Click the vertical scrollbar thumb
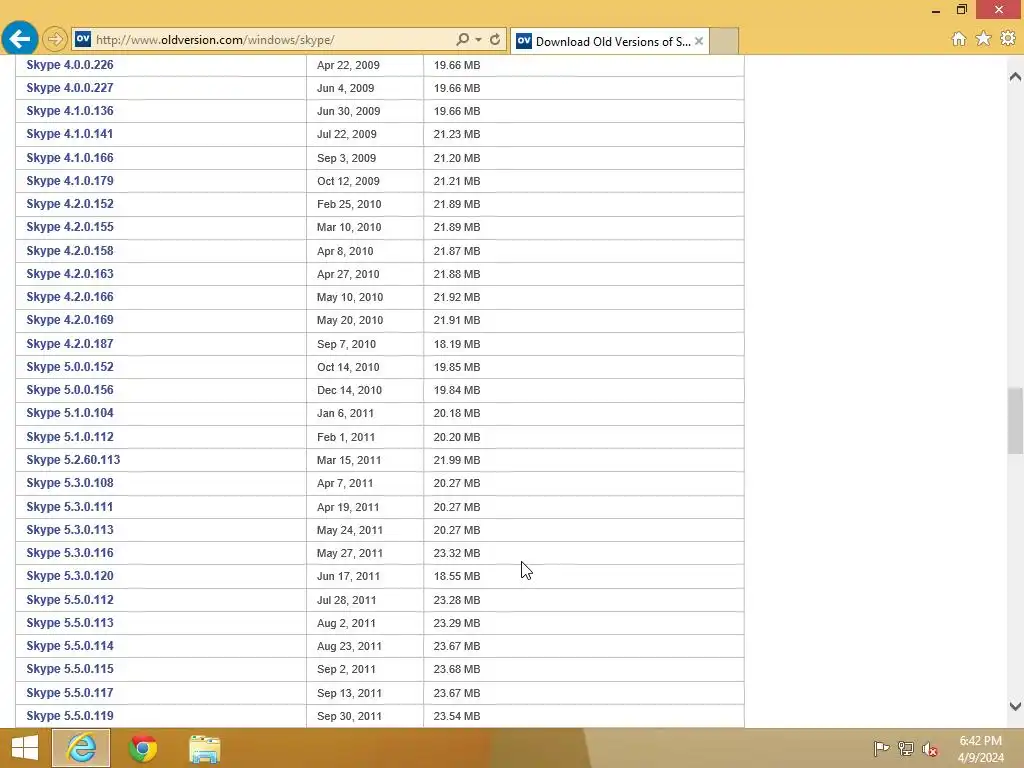This screenshot has width=1024, height=768. [x=1015, y=421]
